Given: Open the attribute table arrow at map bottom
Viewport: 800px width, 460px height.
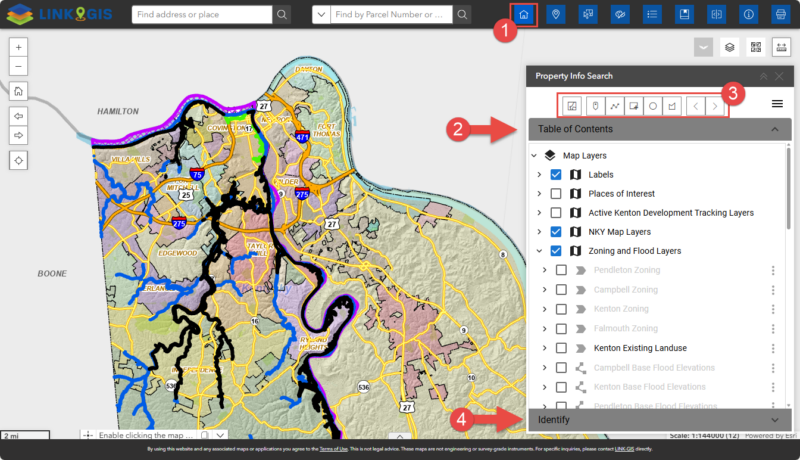Looking at the screenshot, I should tap(400, 436).
